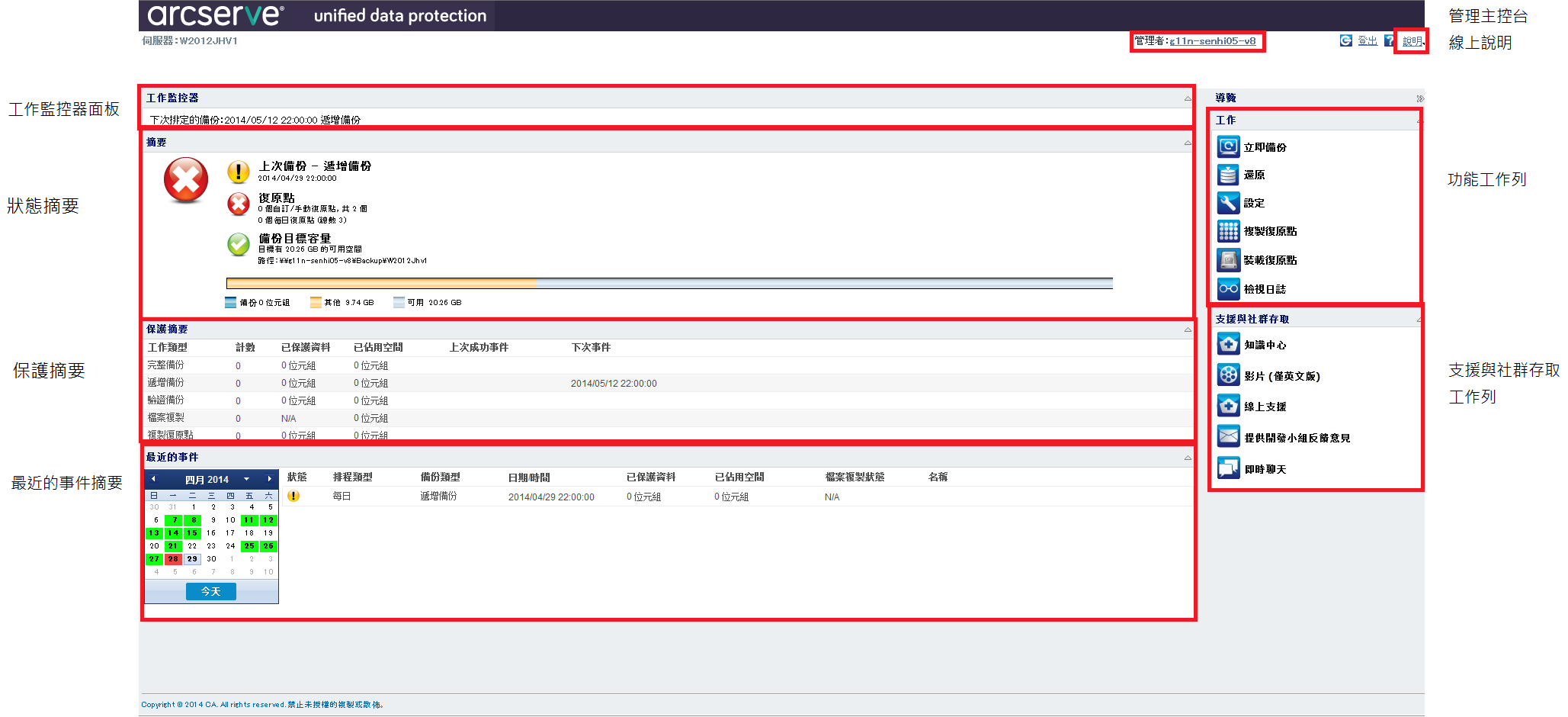
Task: Select the 複製復原點 copy recovery point icon
Action: (1228, 231)
